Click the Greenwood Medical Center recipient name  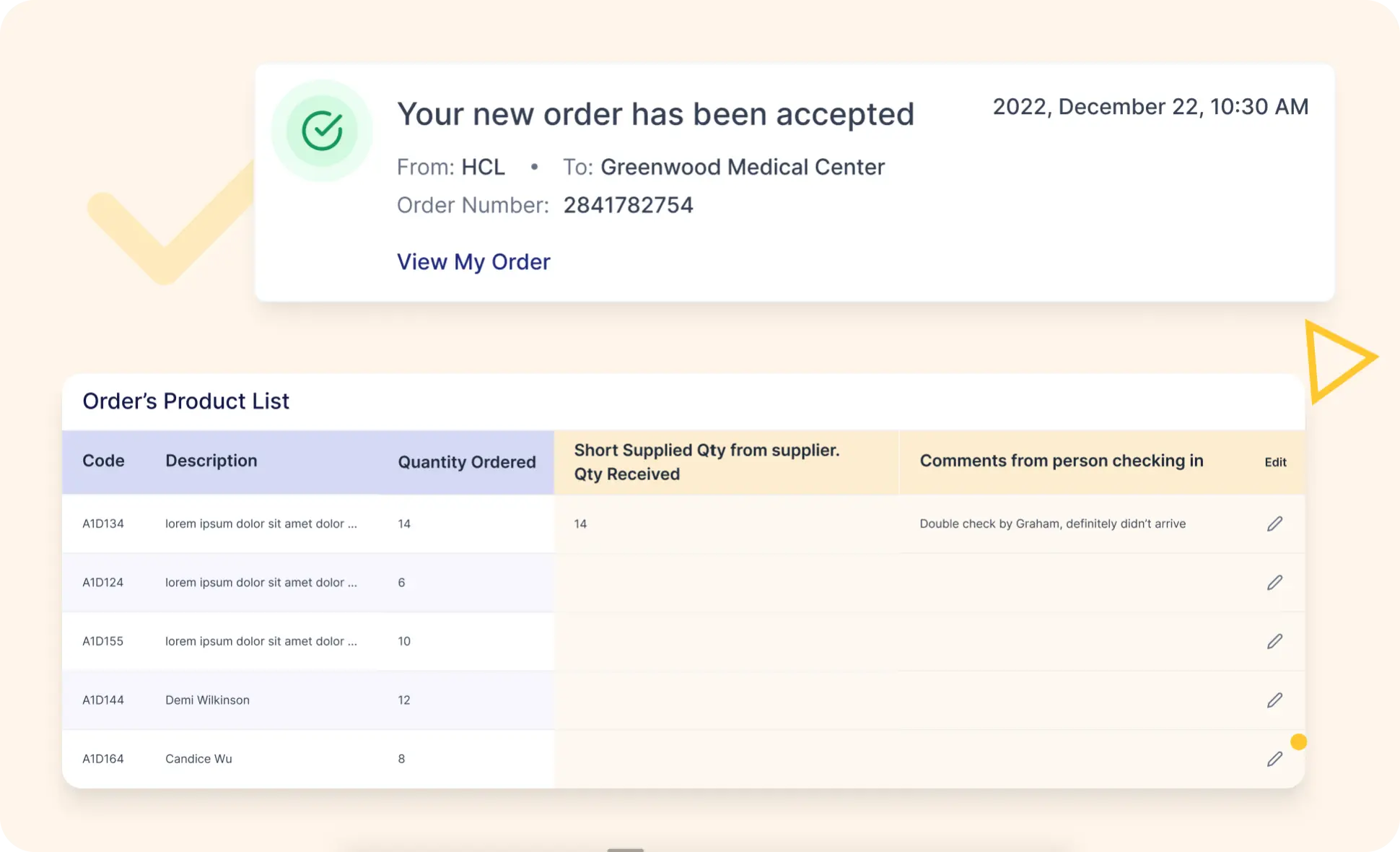pos(743,167)
